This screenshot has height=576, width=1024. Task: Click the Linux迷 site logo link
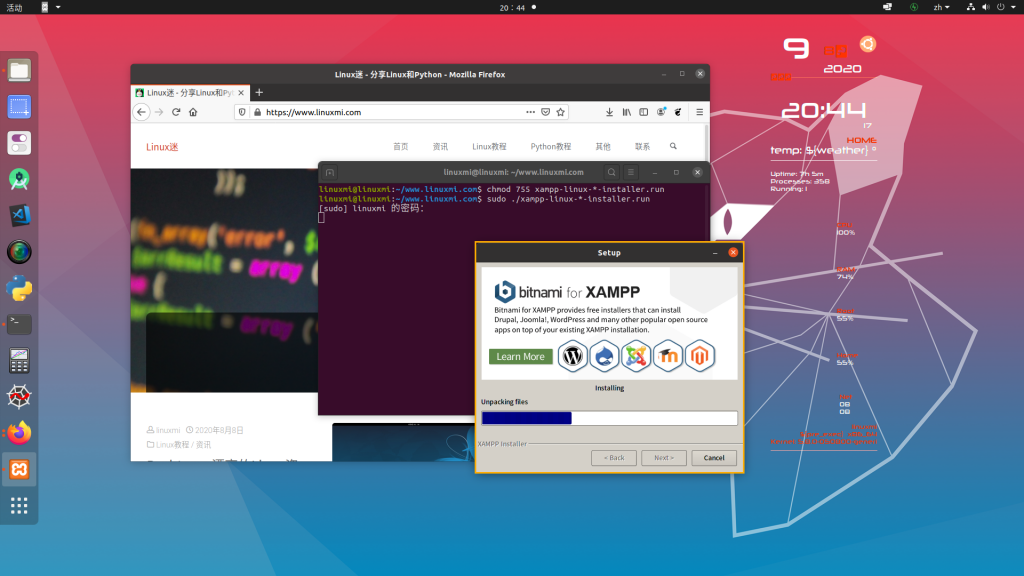(162, 147)
